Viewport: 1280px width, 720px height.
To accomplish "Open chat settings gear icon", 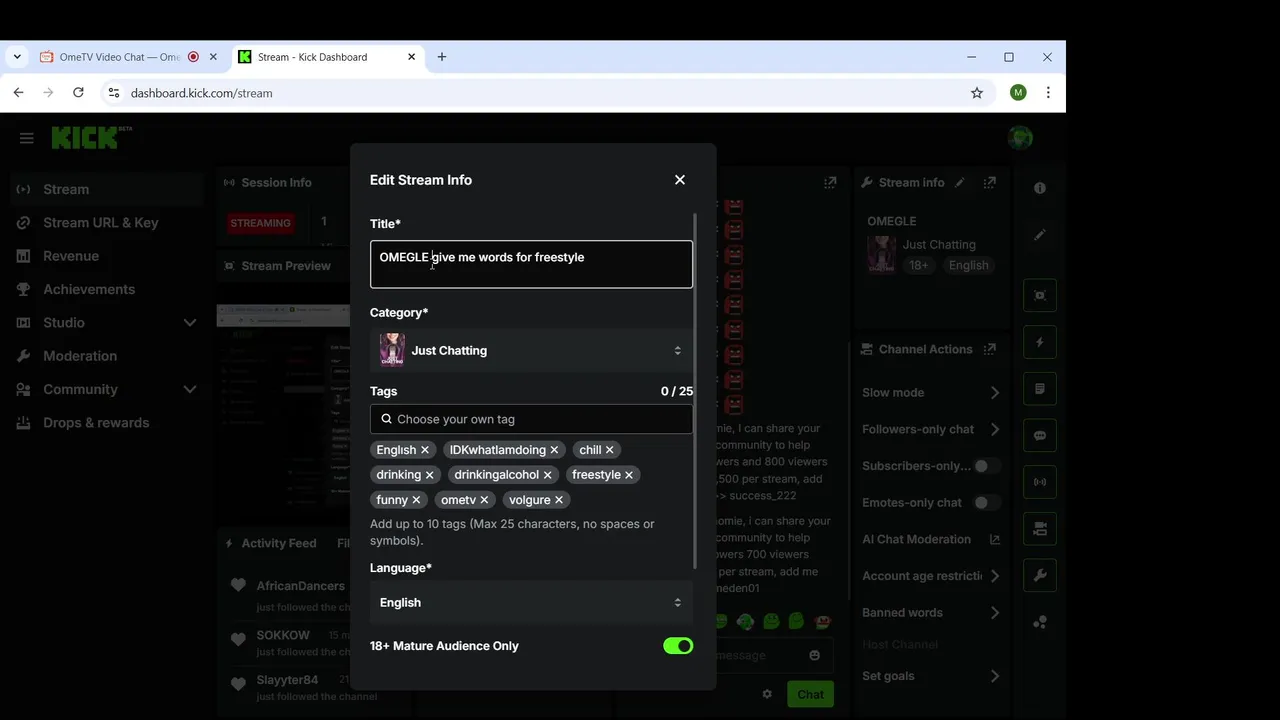I will click(x=767, y=694).
